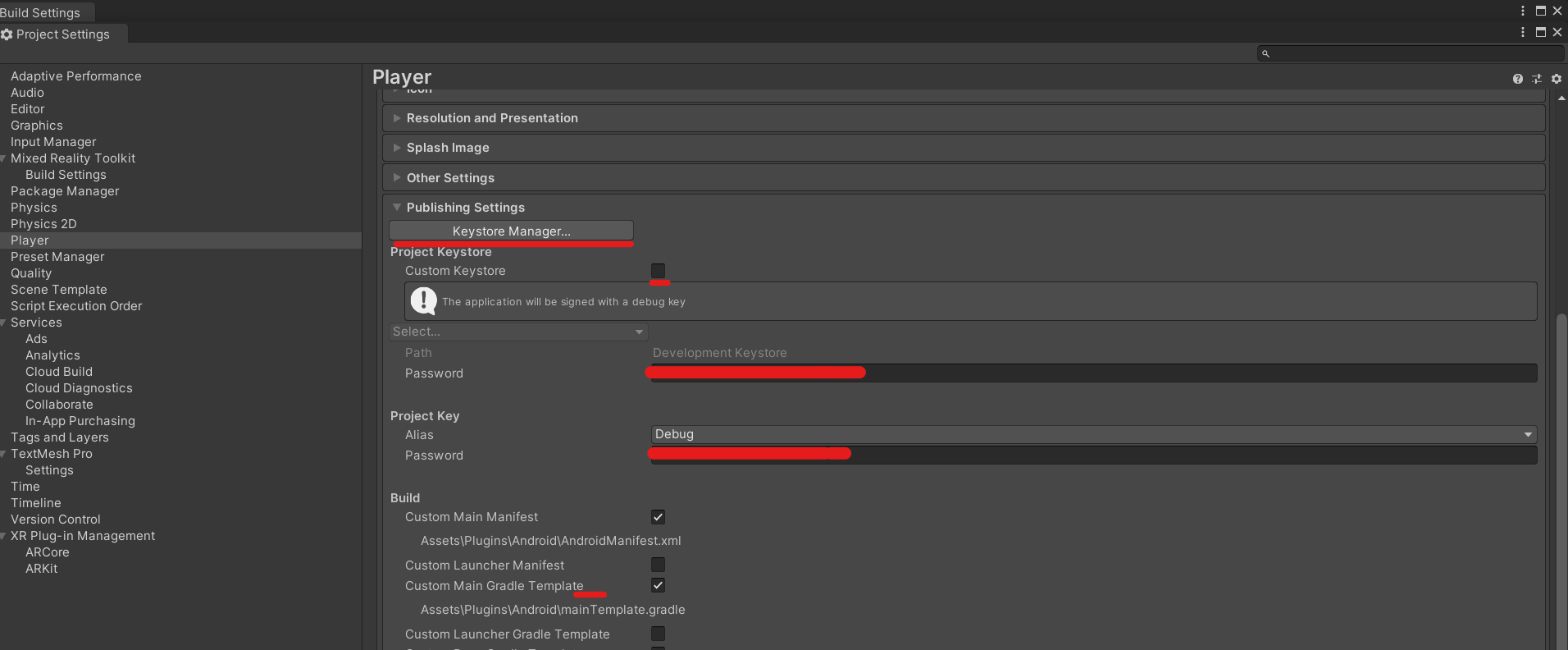The height and width of the screenshot is (650, 1568).
Task: Open Ads under Services
Action: point(36,339)
